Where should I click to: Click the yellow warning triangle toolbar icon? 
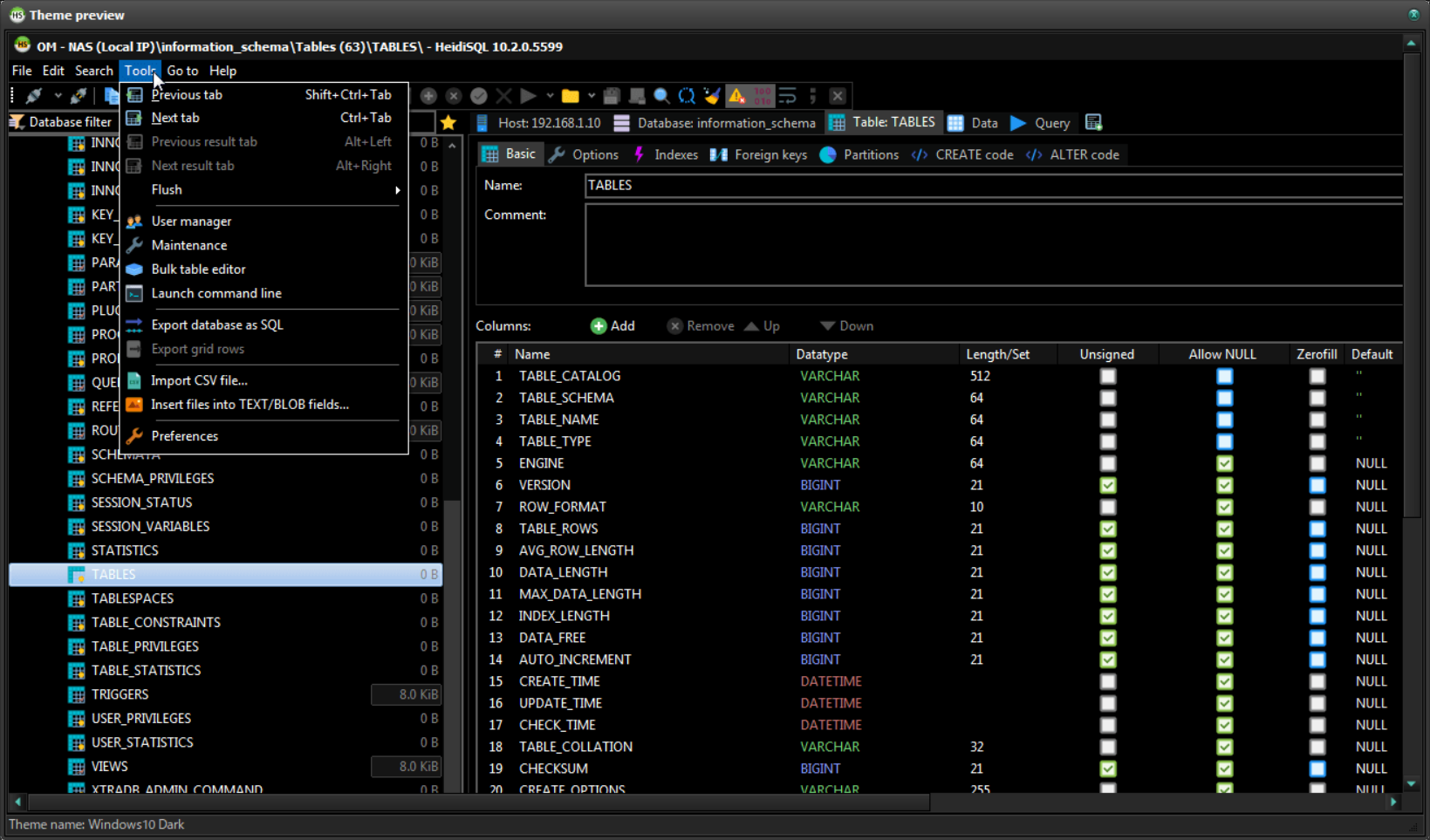[737, 95]
